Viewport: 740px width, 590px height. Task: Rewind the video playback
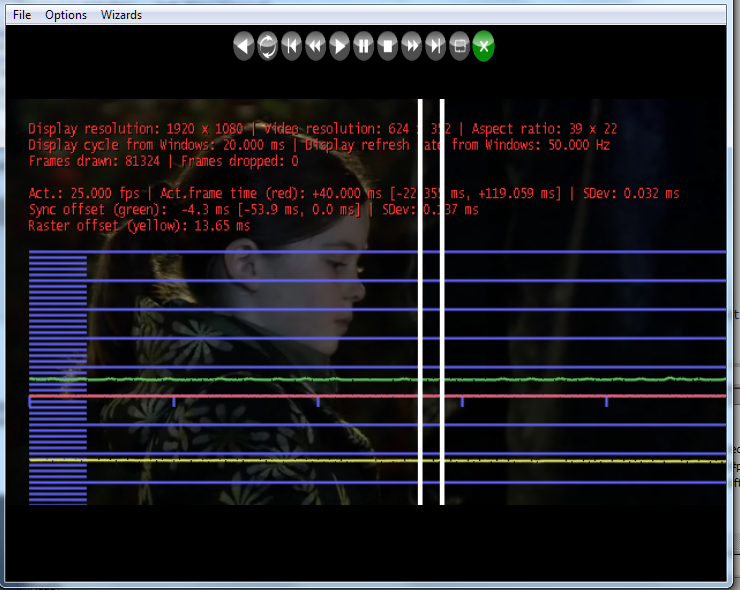[x=316, y=46]
